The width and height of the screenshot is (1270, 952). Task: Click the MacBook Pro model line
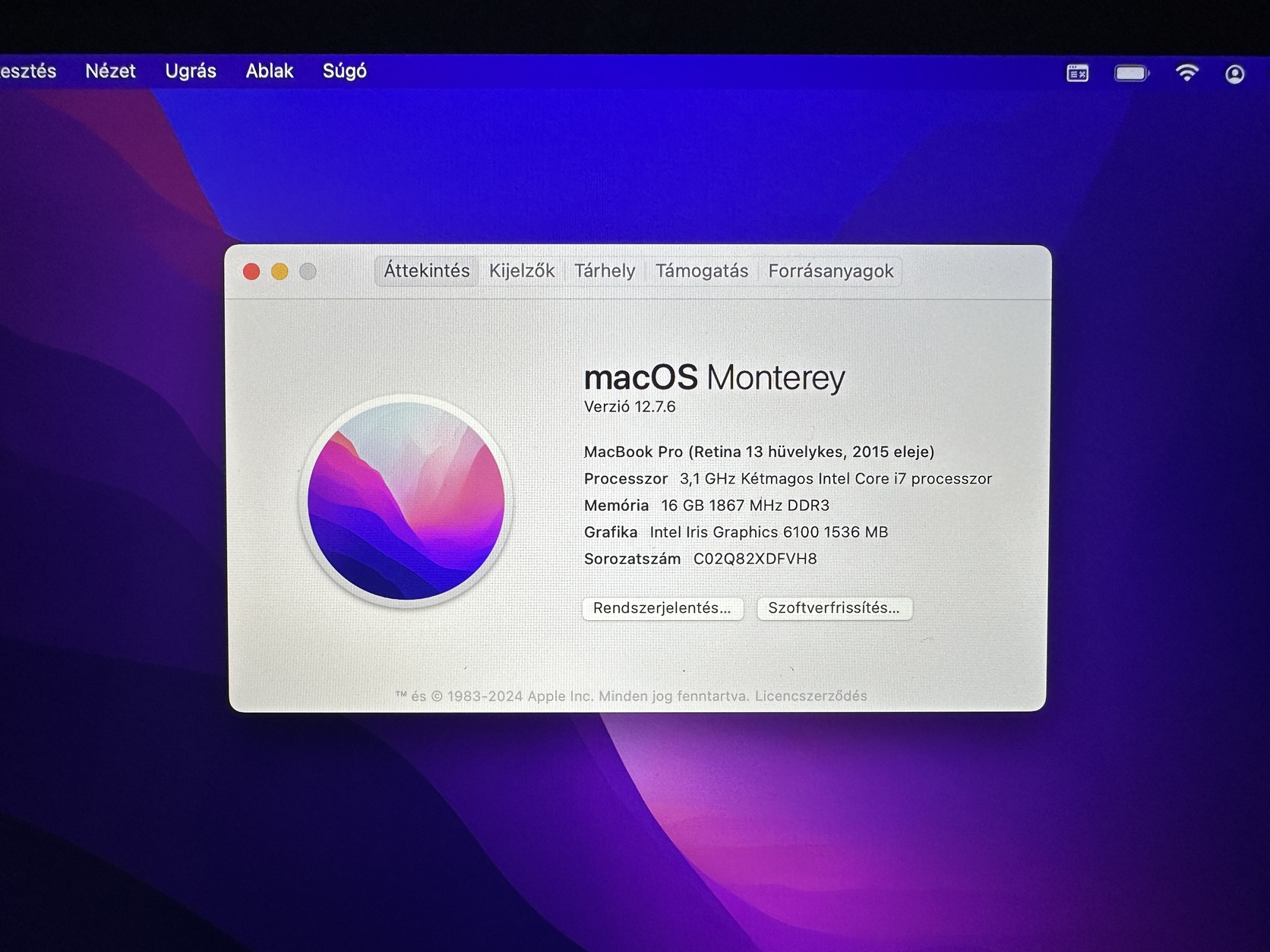point(759,452)
